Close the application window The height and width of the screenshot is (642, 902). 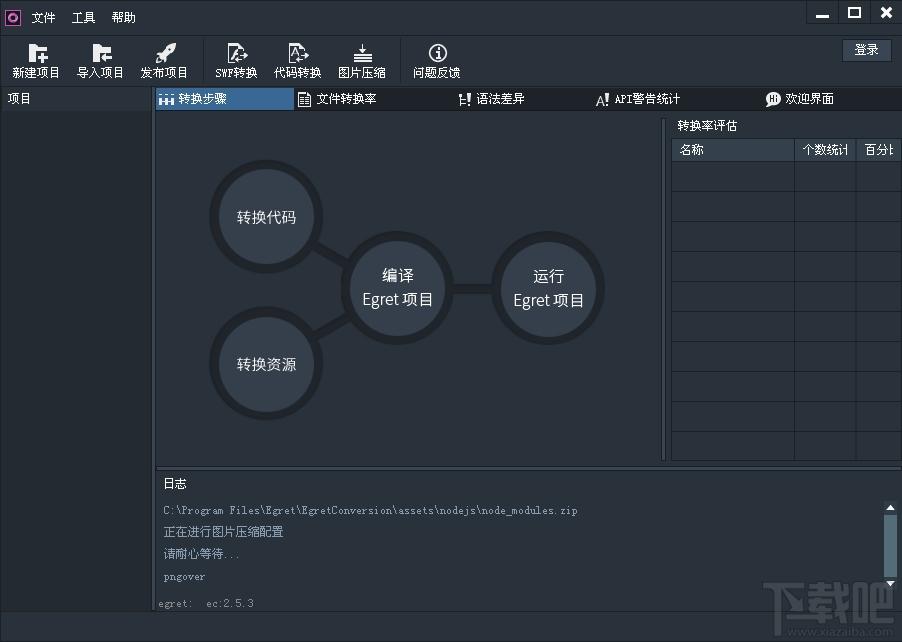click(x=886, y=13)
